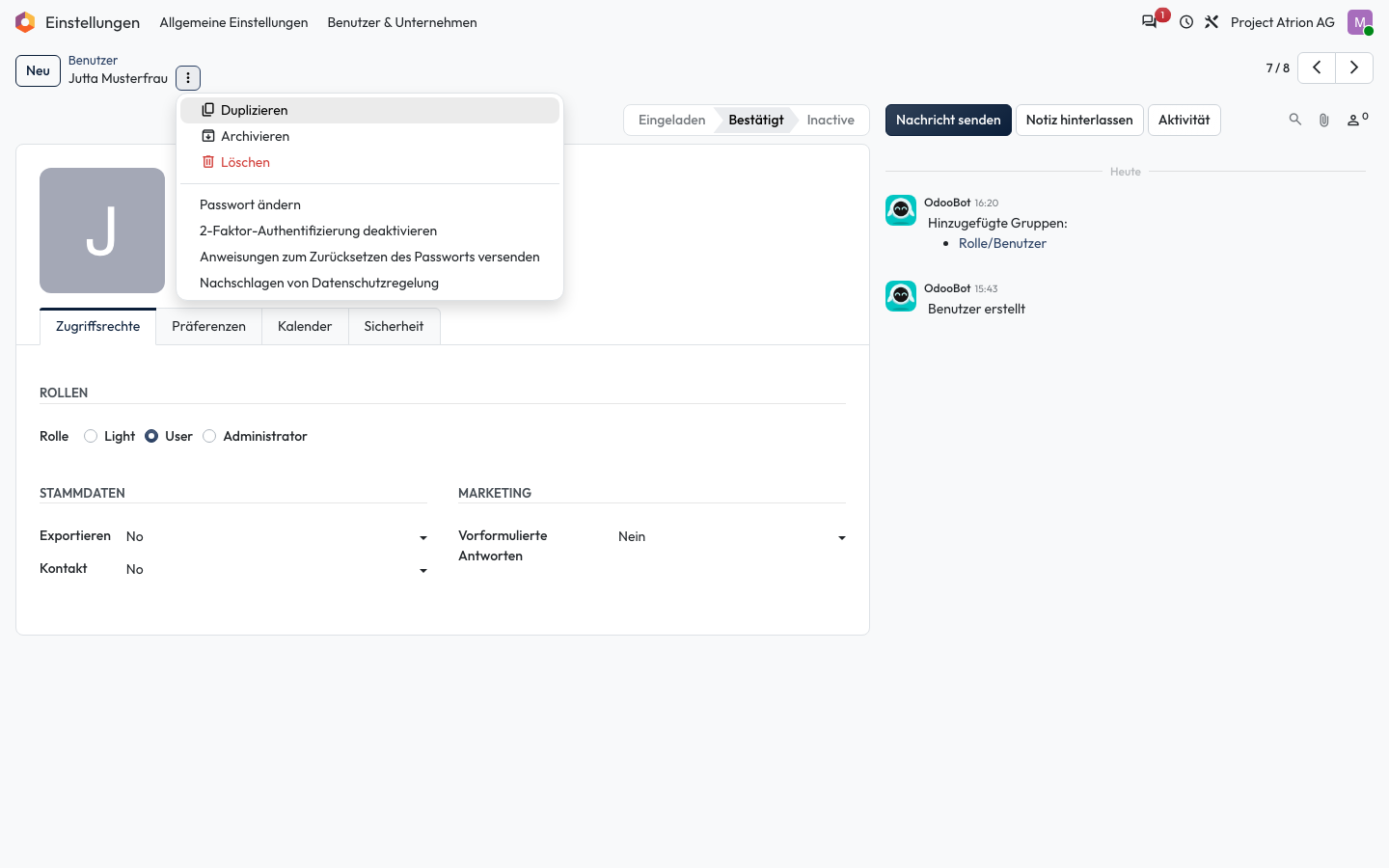Open the messages icon with red badge
The width and height of the screenshot is (1389, 868).
1150,22
